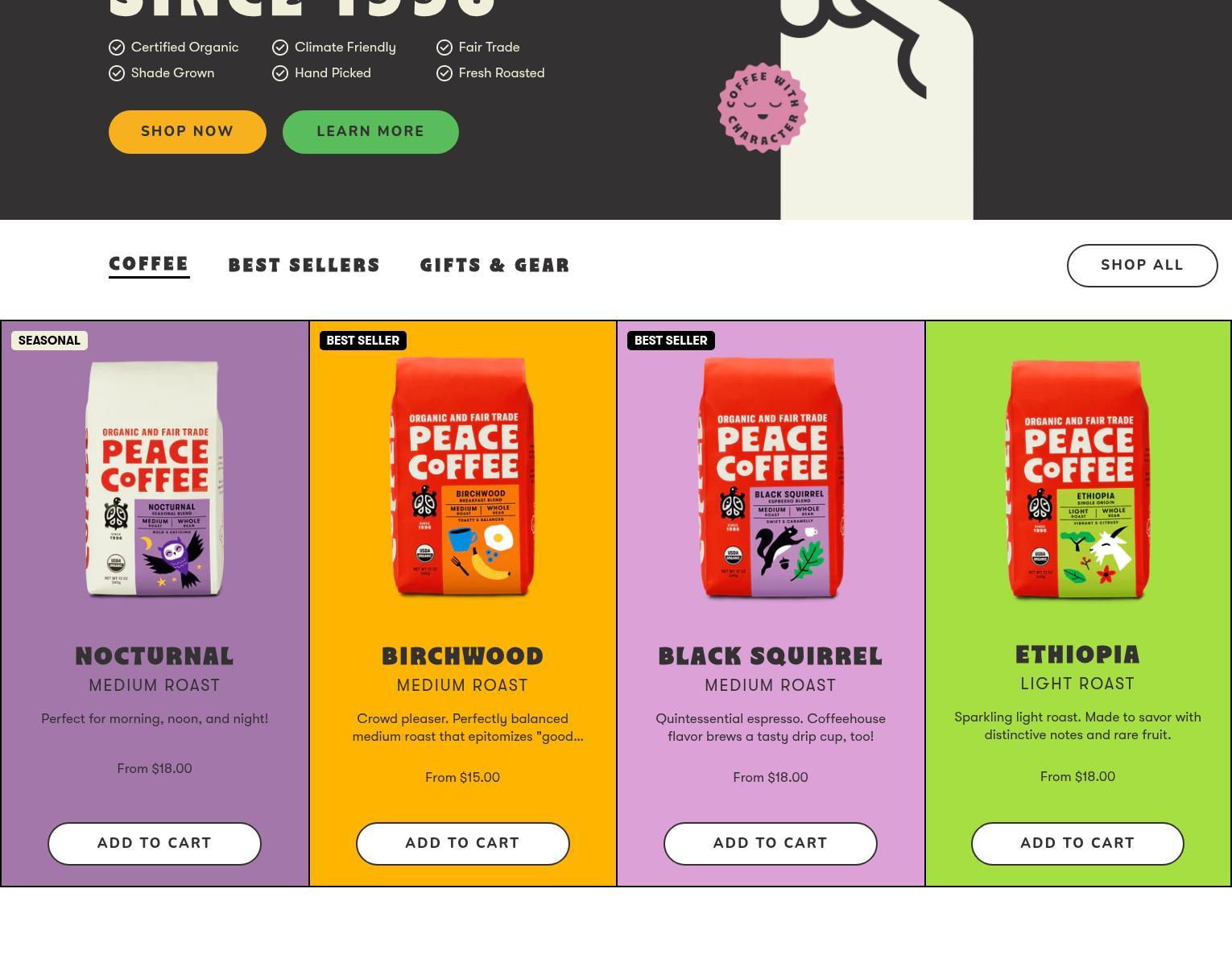The height and width of the screenshot is (959, 1232).
Task: Open the Gifts & Gear tab
Action: (x=495, y=266)
